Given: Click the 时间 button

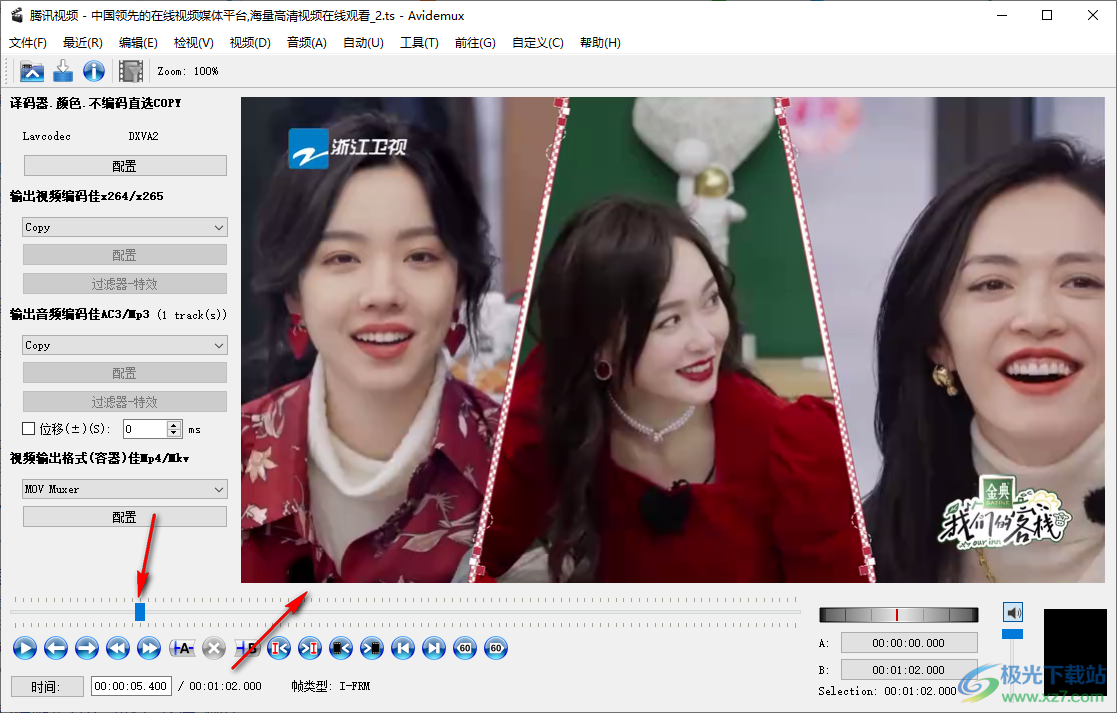Looking at the screenshot, I should (44, 686).
